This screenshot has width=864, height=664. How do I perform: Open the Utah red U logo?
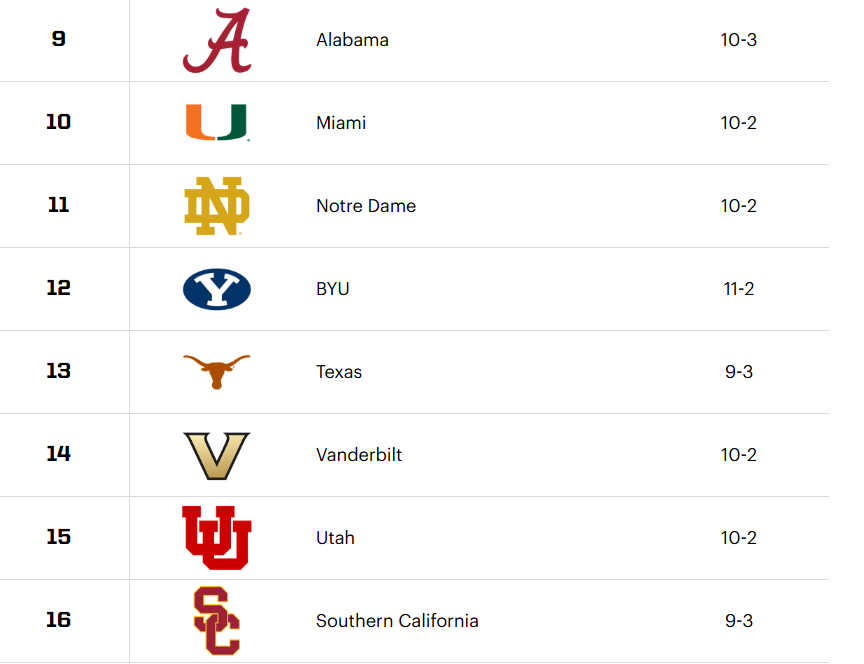click(x=216, y=537)
